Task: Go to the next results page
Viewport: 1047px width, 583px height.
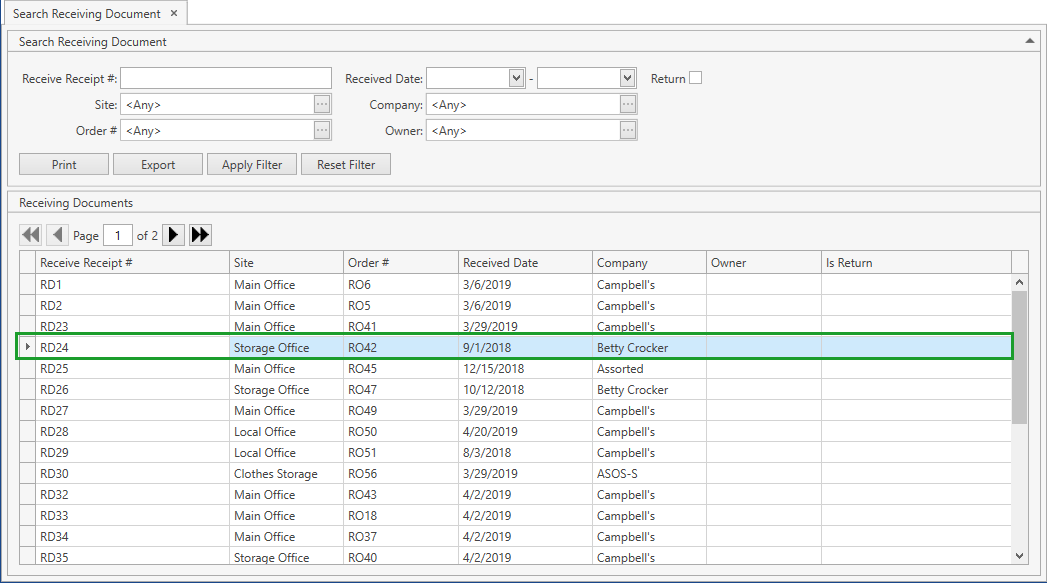Action: click(x=174, y=234)
